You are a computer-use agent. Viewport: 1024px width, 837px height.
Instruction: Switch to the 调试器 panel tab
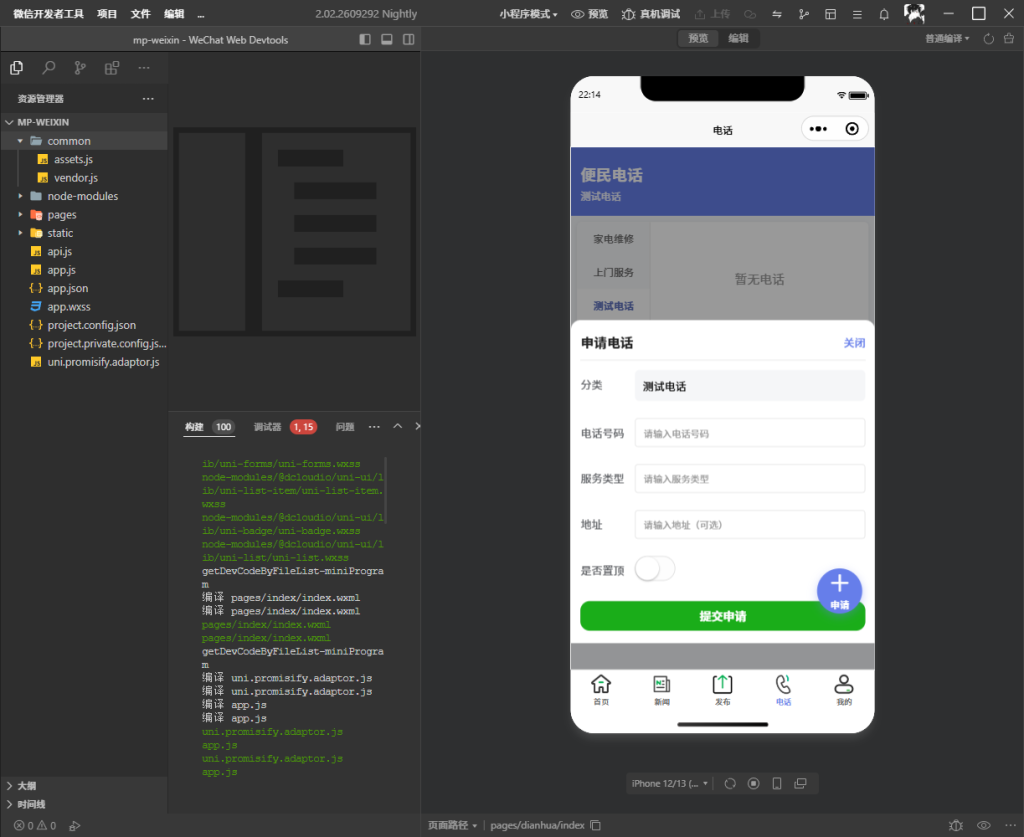[267, 427]
